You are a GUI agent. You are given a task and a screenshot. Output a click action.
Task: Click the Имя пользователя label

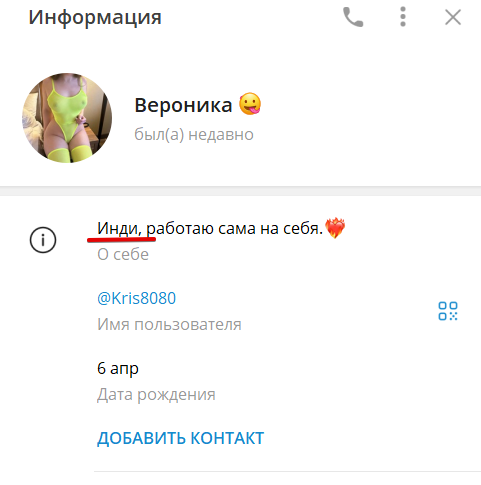coord(169,324)
